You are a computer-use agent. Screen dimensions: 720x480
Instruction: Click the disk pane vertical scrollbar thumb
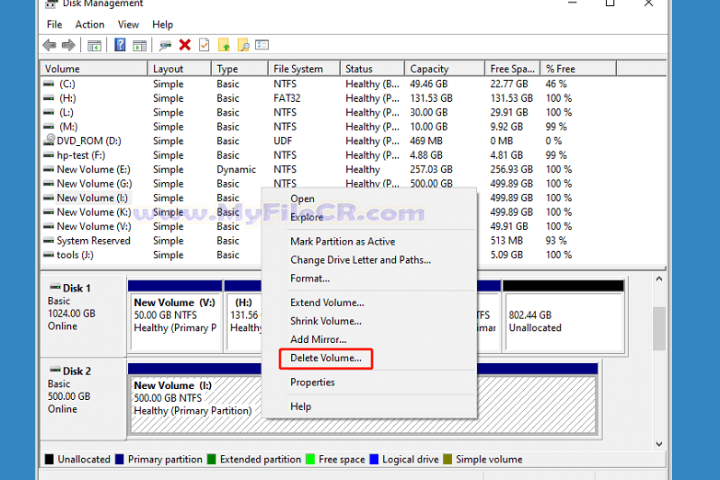click(x=659, y=328)
